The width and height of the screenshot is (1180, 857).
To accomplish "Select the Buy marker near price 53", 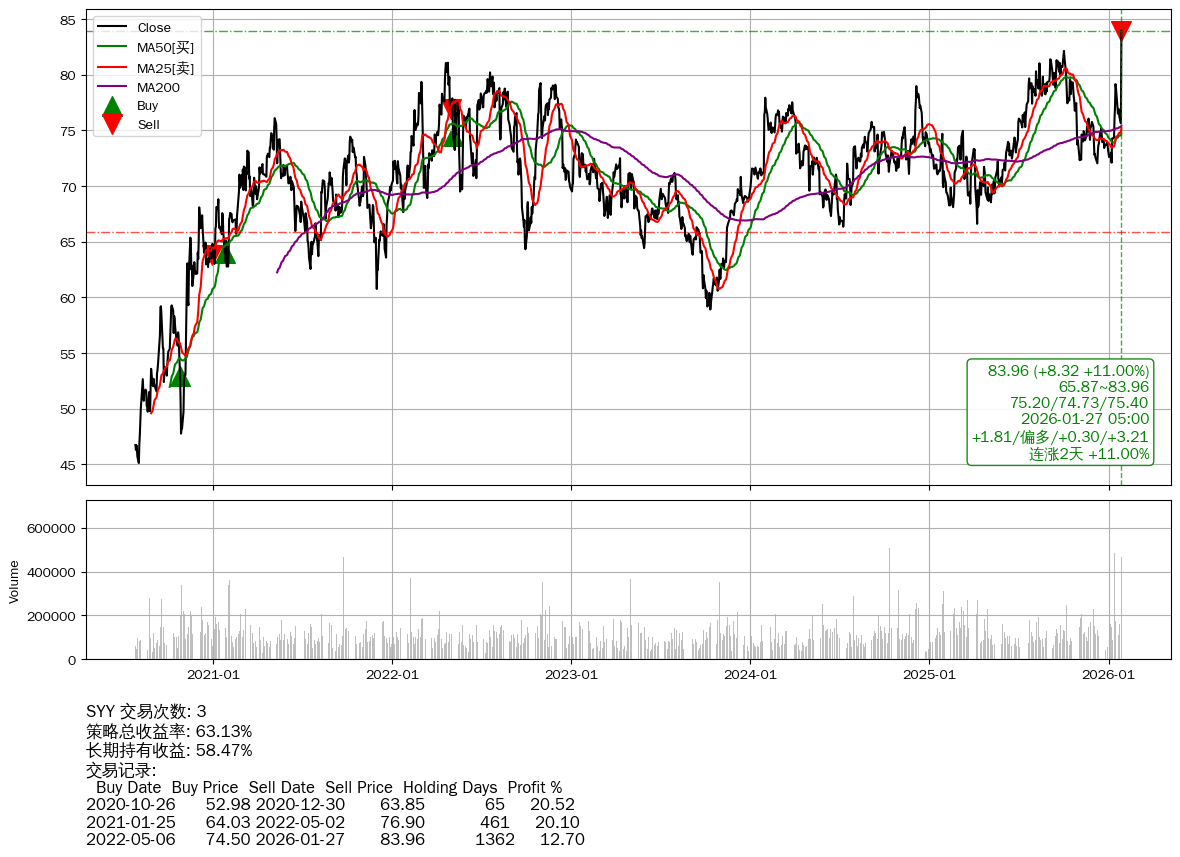I will pyautogui.click(x=179, y=376).
